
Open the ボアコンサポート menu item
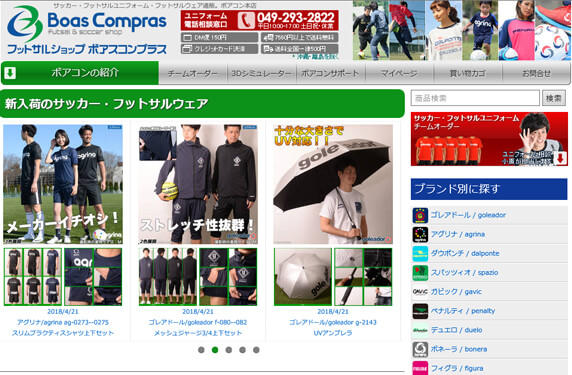pos(330,73)
